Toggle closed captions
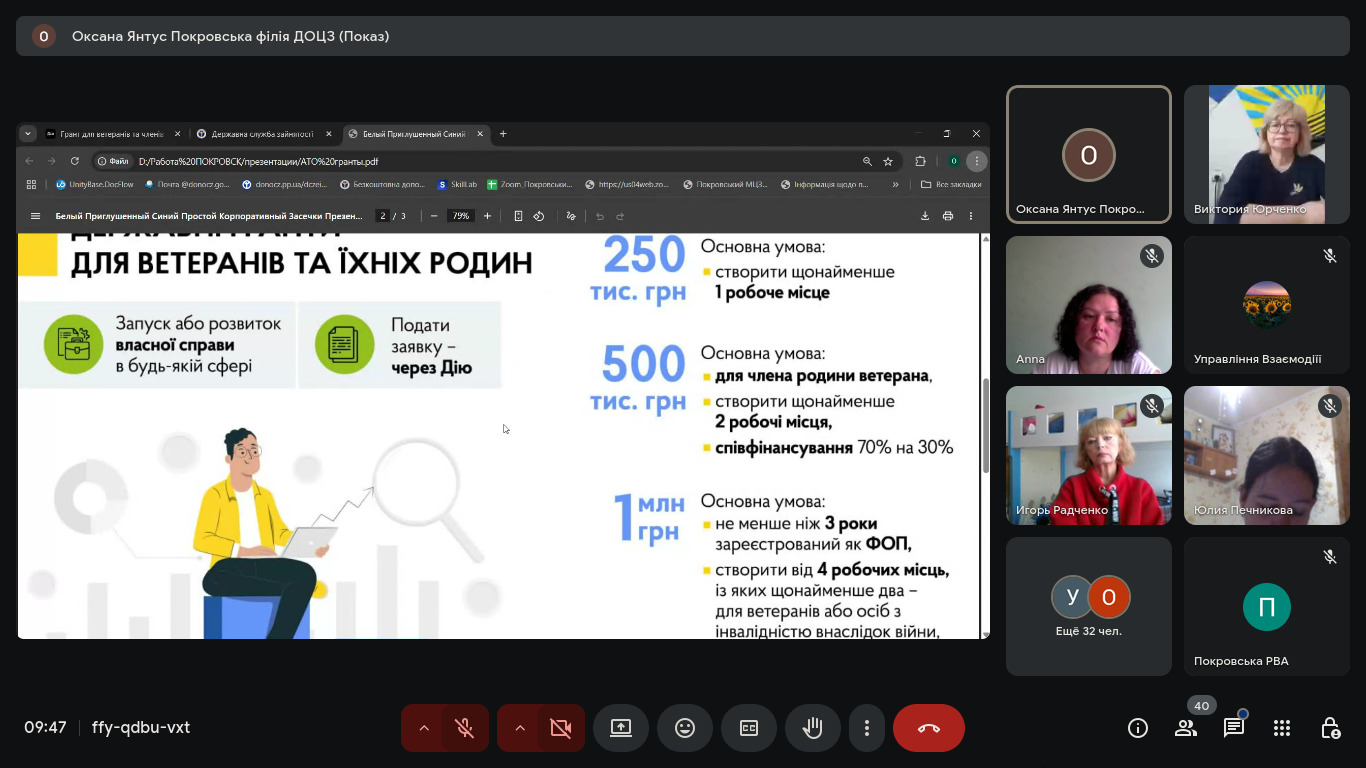Viewport: 1366px width, 768px height. [x=749, y=728]
